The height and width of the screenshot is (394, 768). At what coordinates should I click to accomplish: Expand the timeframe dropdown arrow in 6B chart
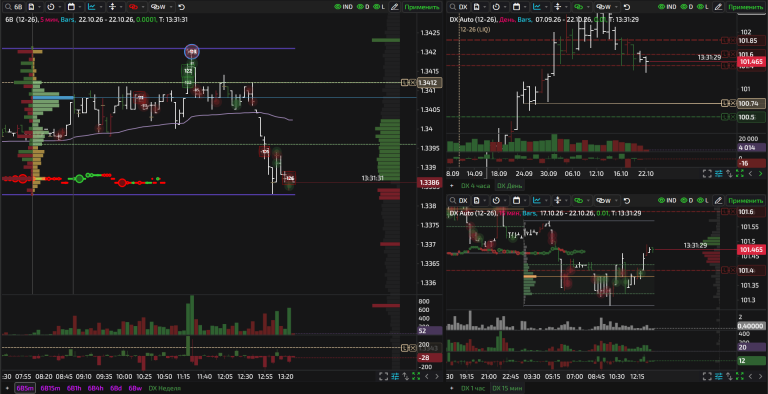59,7
